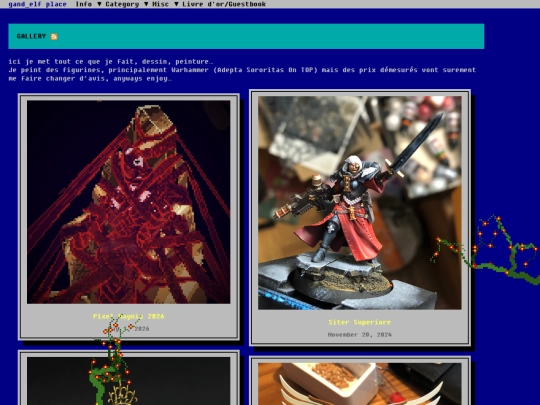Follow the Pixel Daynia 2026 title link
540x405 pixels.
point(128,316)
